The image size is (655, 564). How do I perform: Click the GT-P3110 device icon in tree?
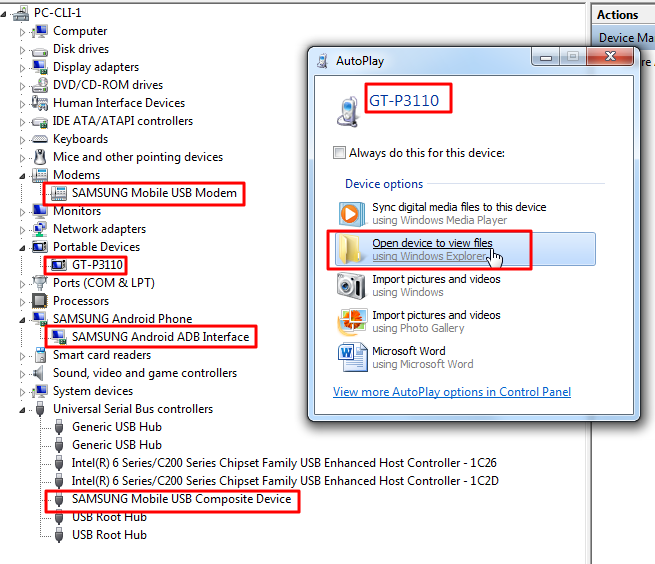click(x=59, y=264)
